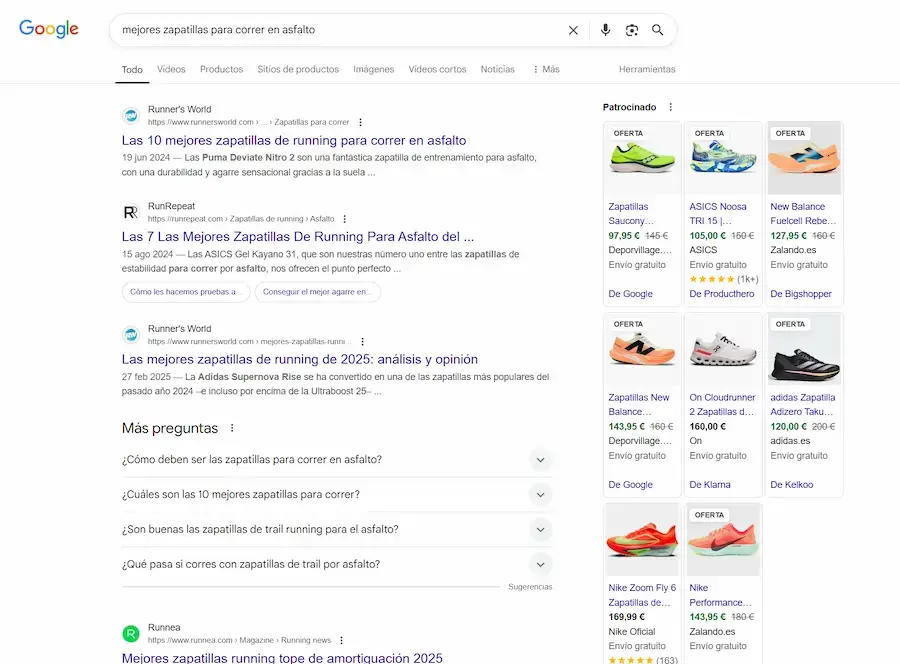Click the Runnea breadcrumb 'Magazine › Running news'
This screenshot has width=900, height=664.
pos(285,640)
